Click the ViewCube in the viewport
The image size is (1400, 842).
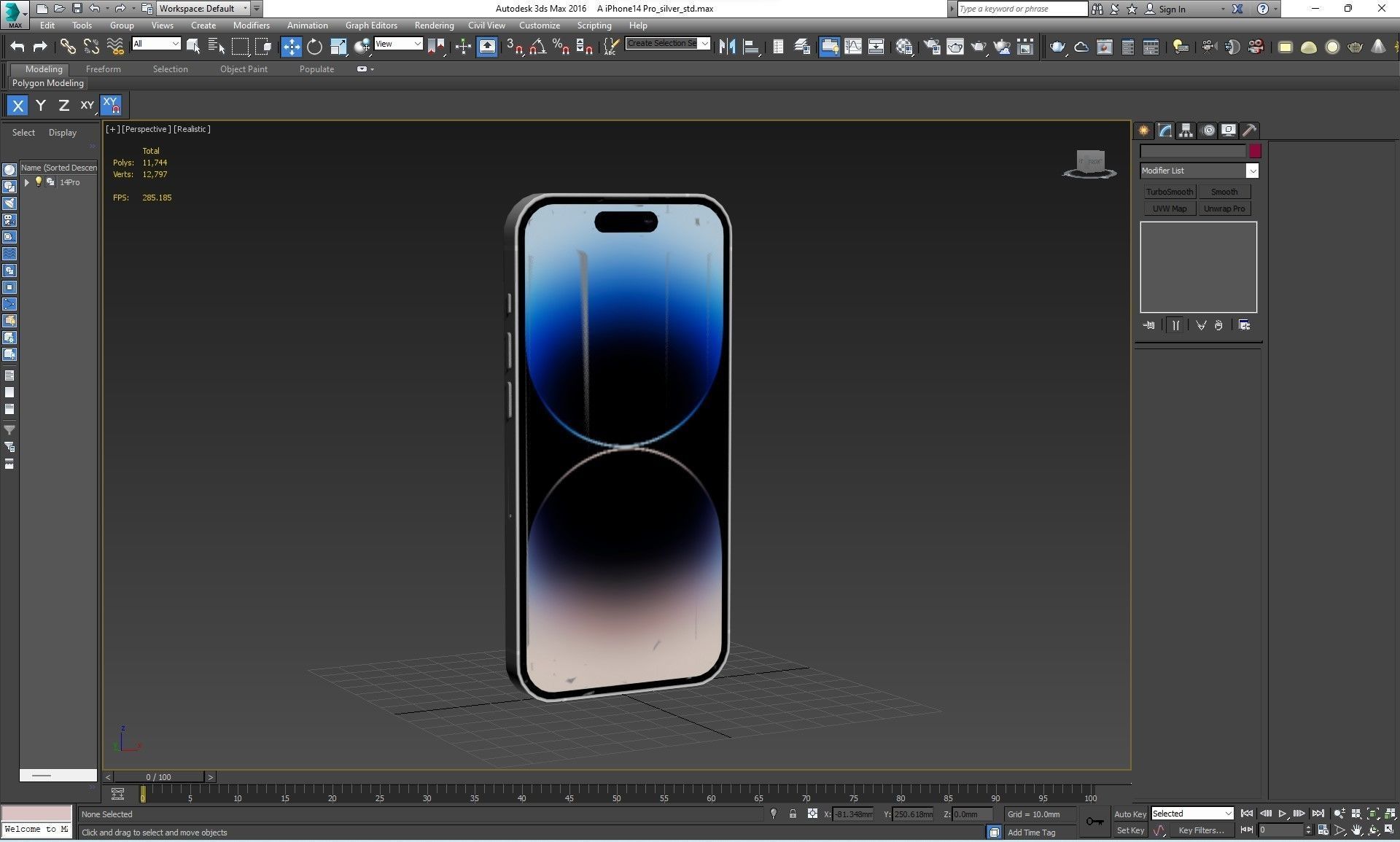[1090, 163]
